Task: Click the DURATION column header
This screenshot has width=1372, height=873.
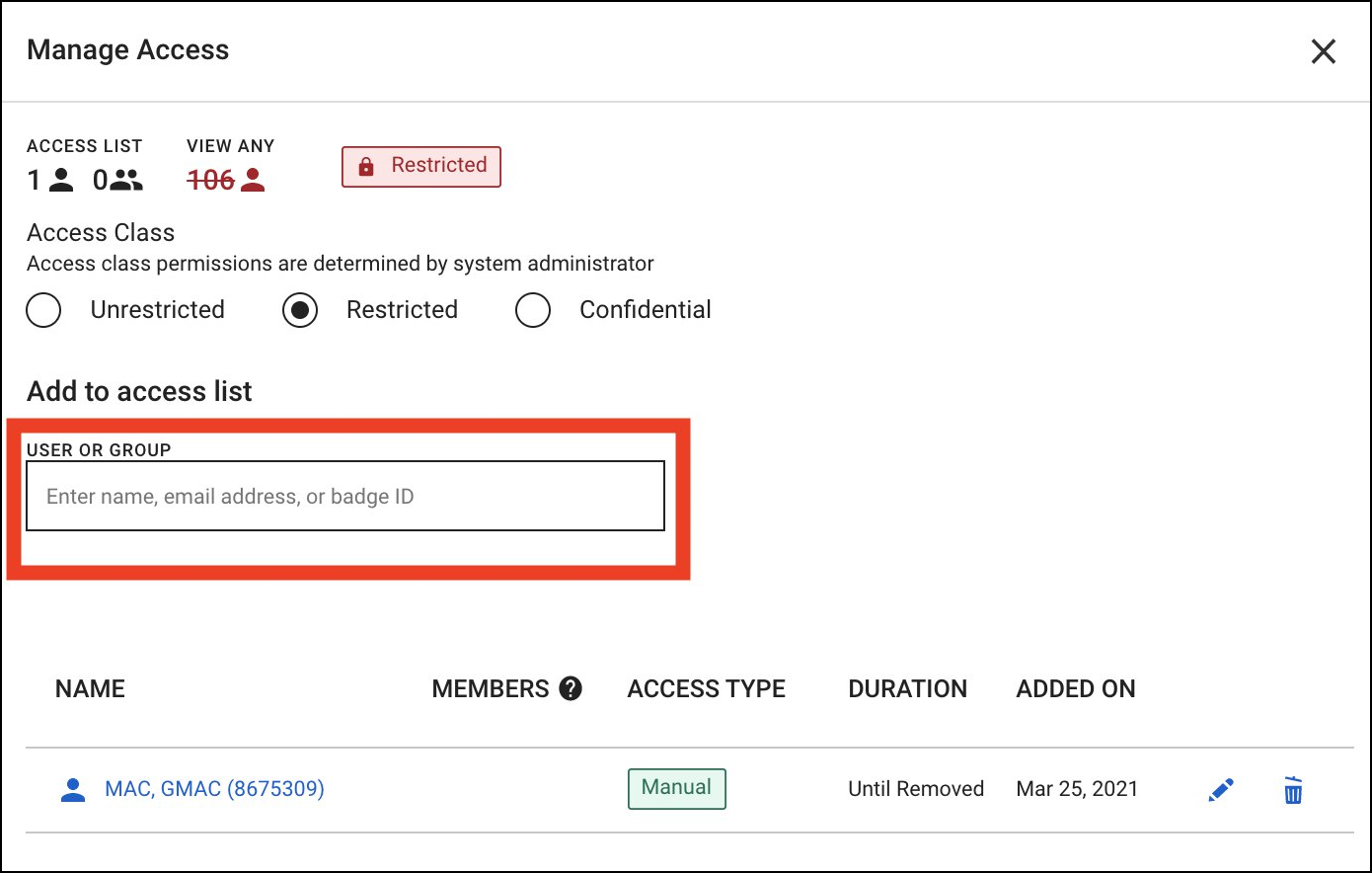Action: [907, 688]
